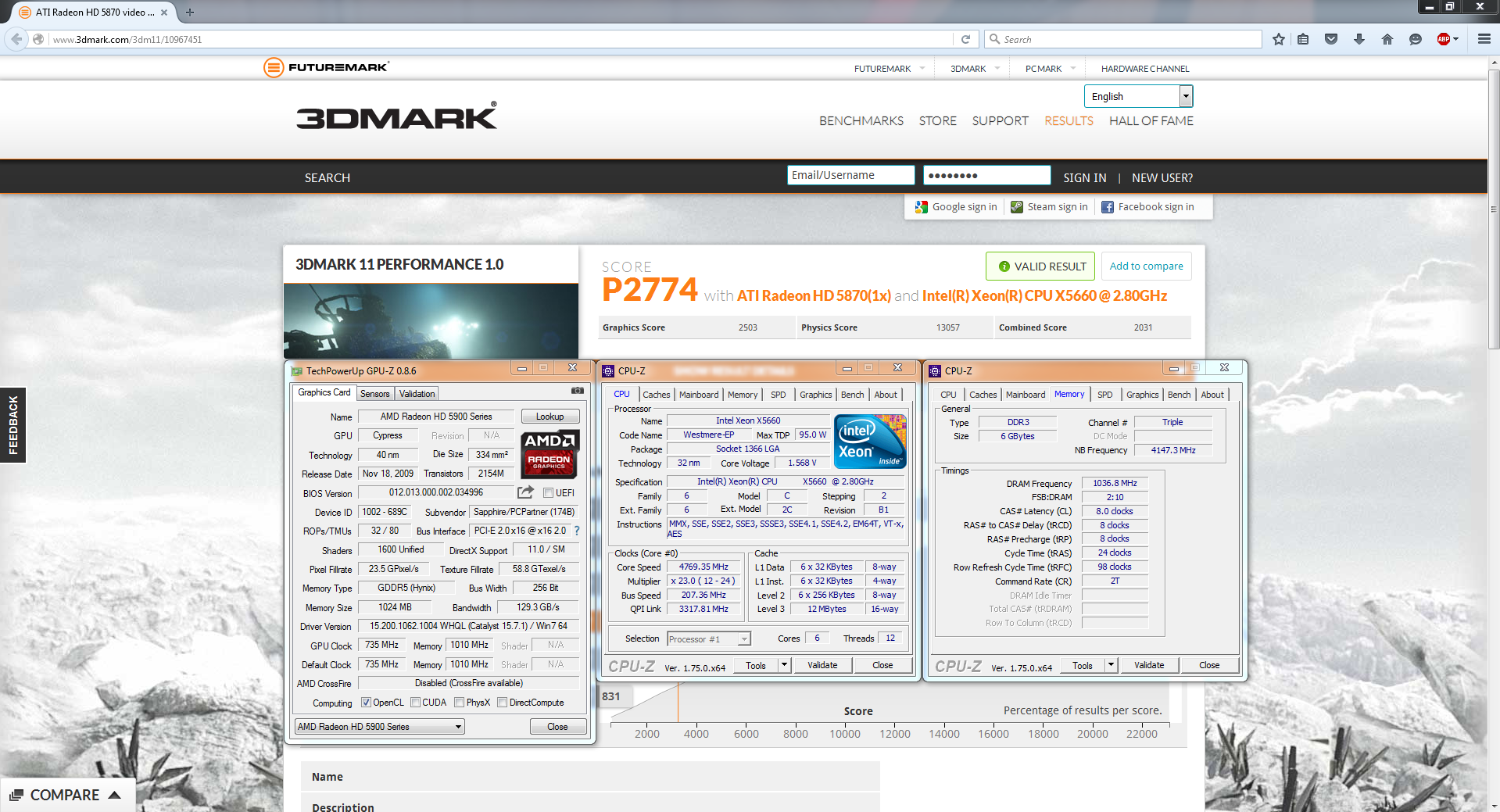
Task: Open the BENCHMARKS nav link
Action: (861, 121)
